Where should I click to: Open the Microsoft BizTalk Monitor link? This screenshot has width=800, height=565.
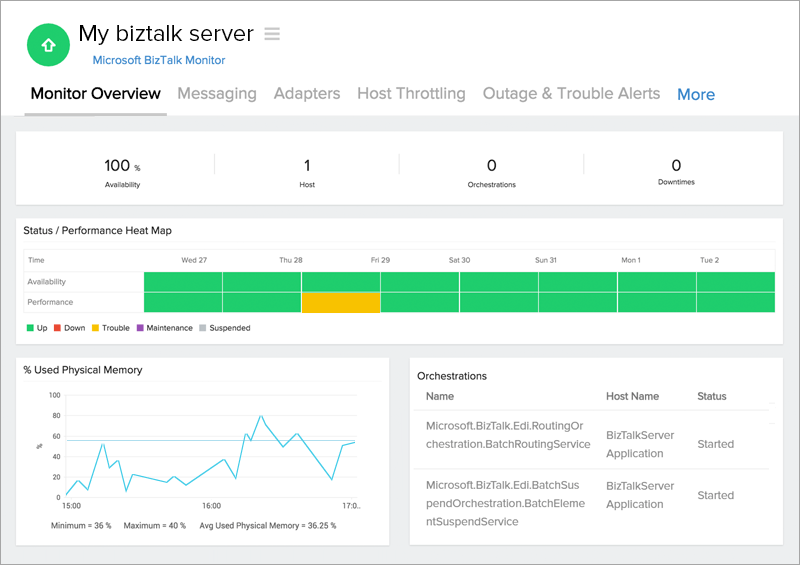(x=158, y=60)
